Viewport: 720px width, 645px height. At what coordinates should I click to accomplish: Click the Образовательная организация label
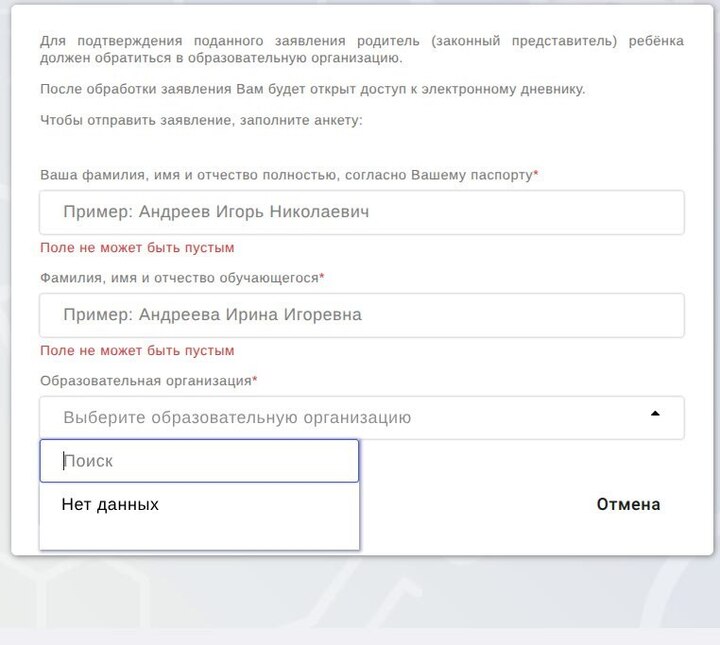point(148,381)
